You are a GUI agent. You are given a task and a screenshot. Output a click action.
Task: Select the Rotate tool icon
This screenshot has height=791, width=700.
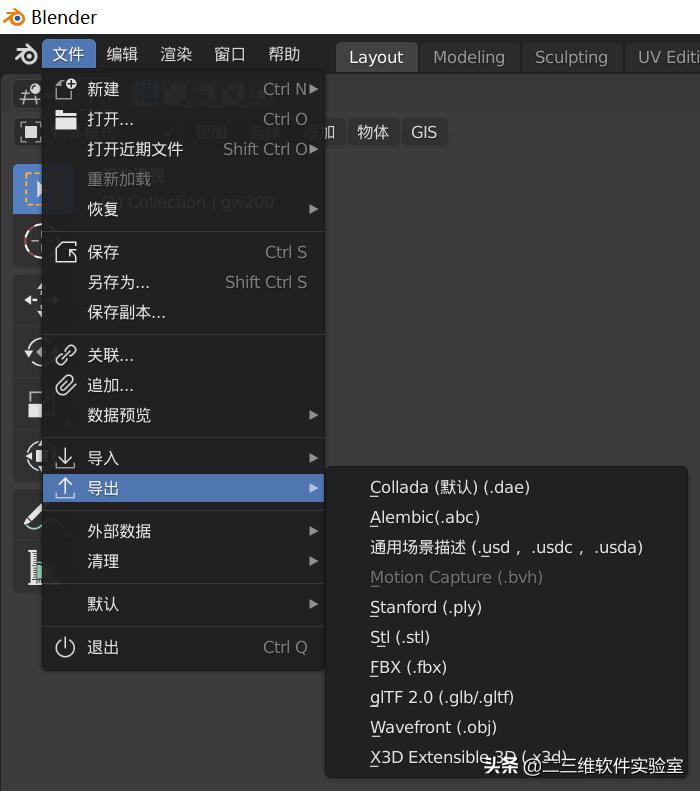pos(34,352)
